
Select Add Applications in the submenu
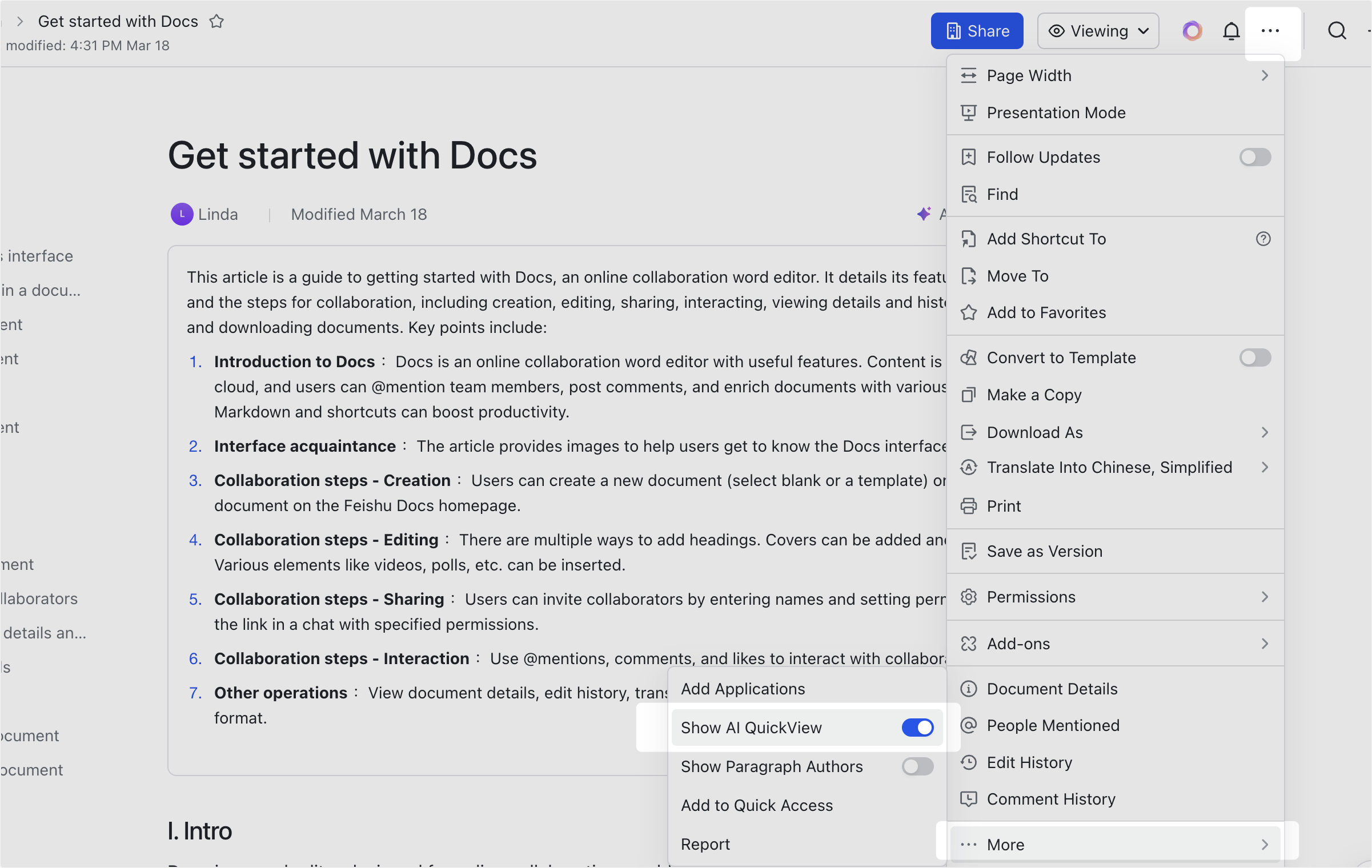(807, 689)
